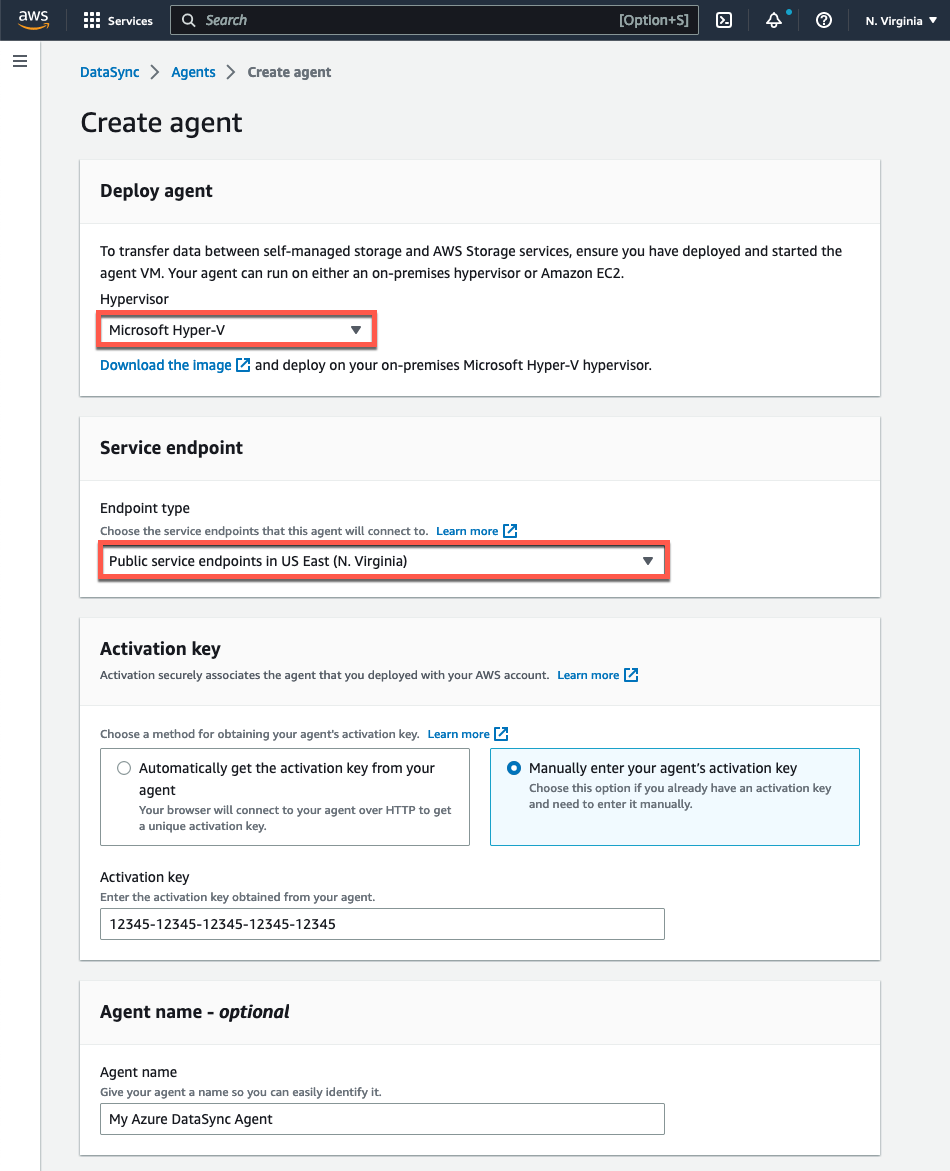Image resolution: width=950 pixels, height=1171 pixels.
Task: Open the N. Virginia region selector
Action: tap(899, 20)
